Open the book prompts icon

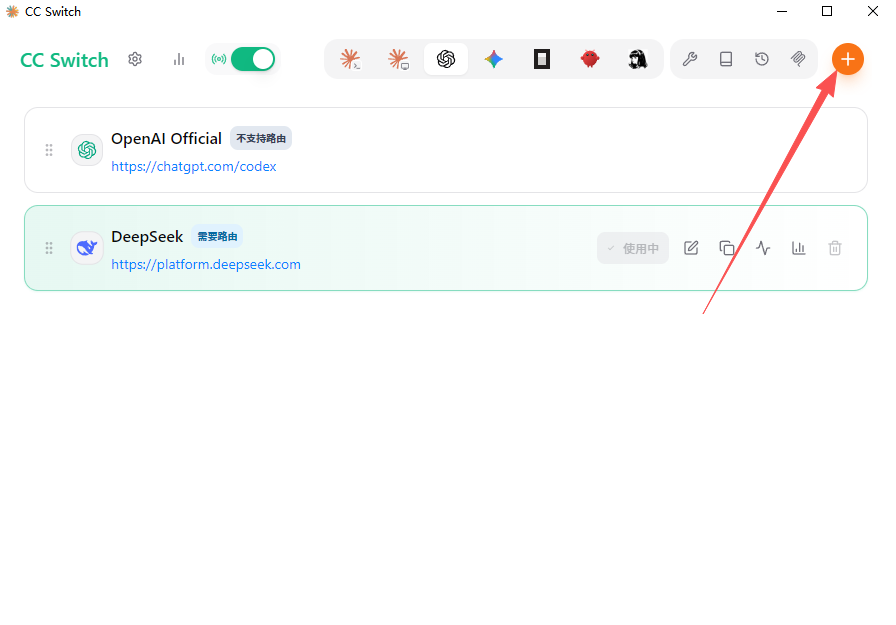coord(726,59)
